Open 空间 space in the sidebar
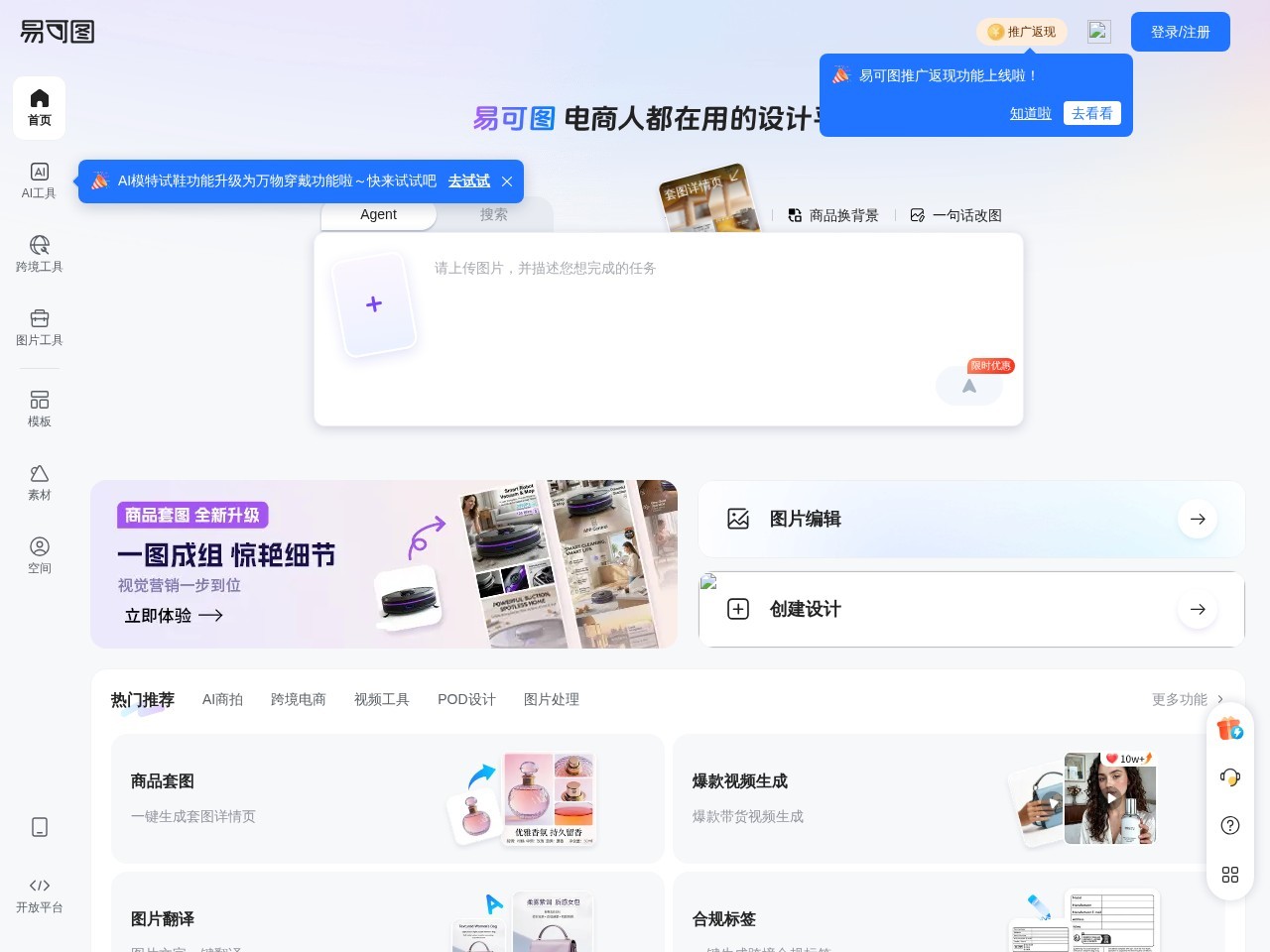Screen dimensions: 1270x952 coord(40,555)
